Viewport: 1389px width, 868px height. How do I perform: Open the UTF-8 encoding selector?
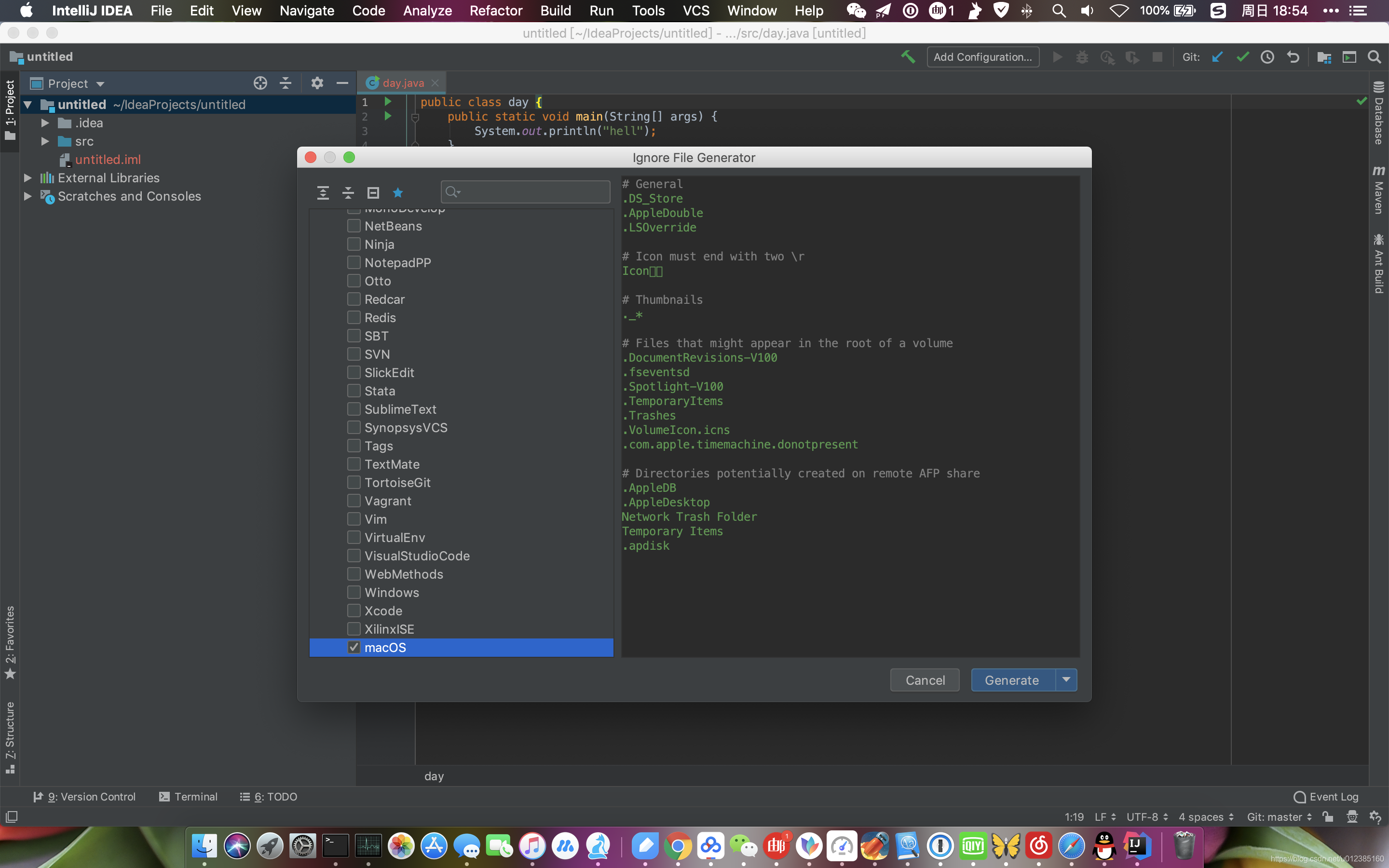(x=1147, y=817)
